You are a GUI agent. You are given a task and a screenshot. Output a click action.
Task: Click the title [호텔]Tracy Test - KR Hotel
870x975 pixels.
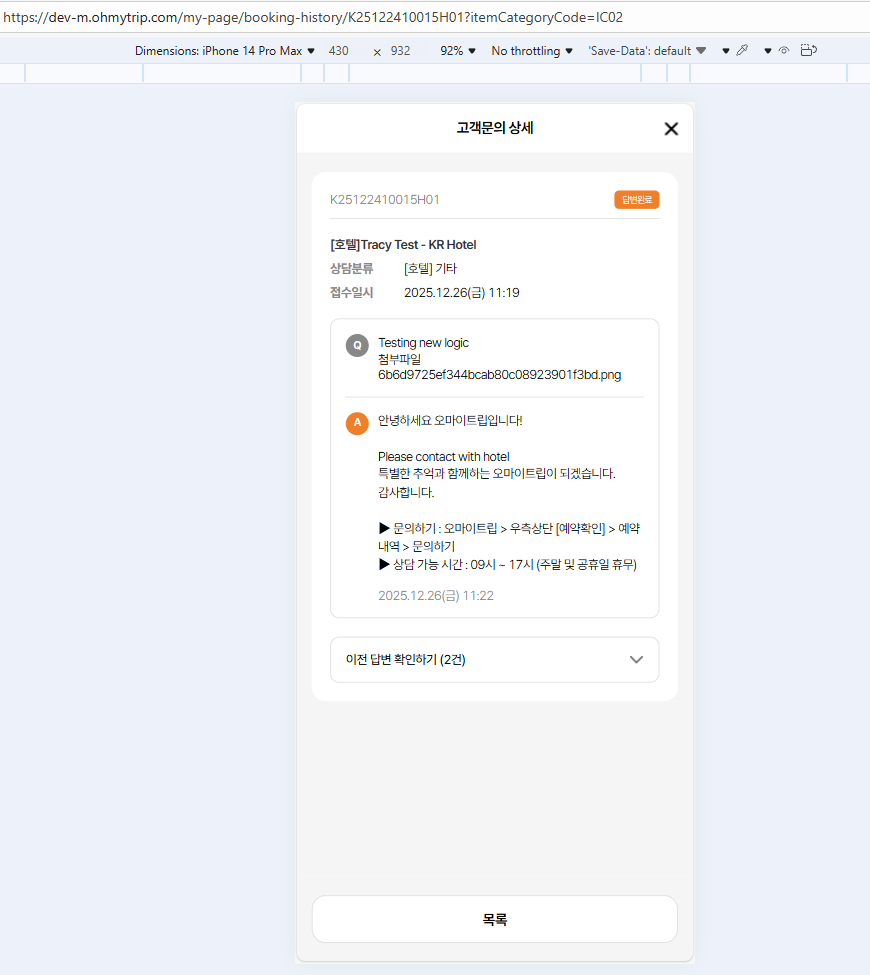click(x=403, y=245)
